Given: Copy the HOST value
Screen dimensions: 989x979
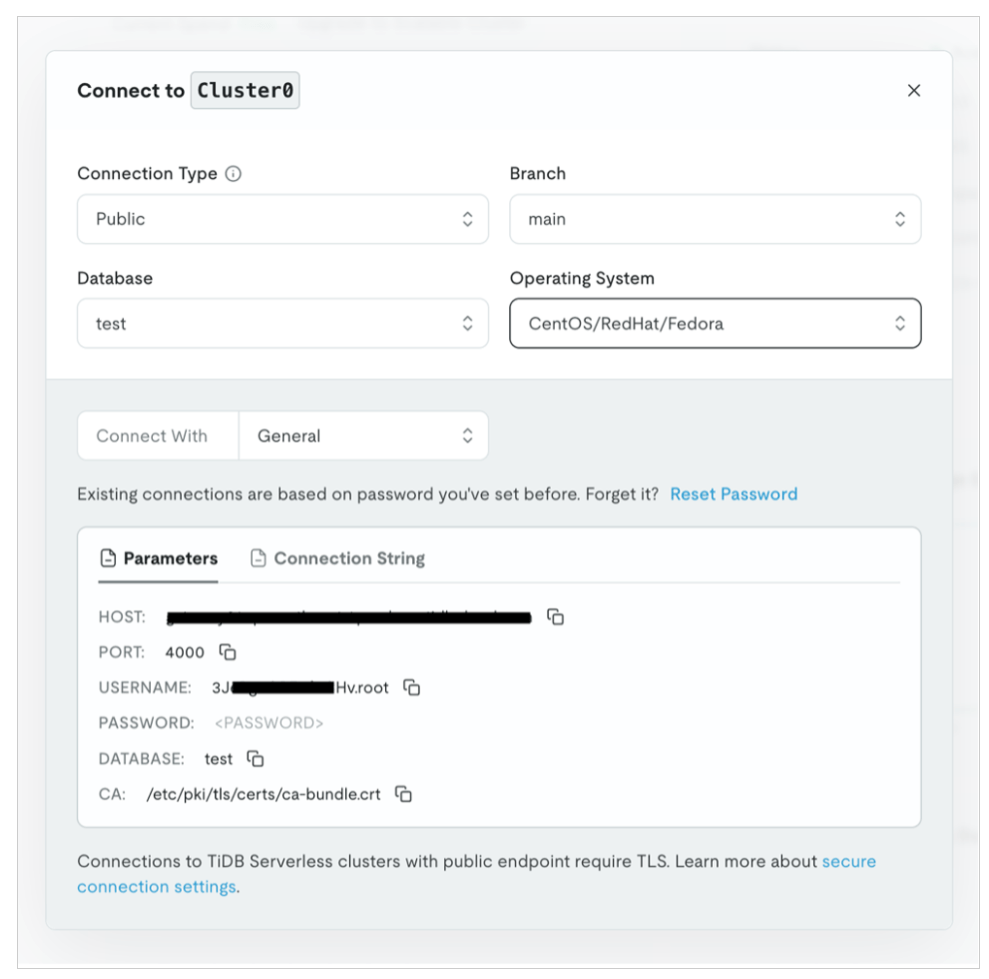Looking at the screenshot, I should pyautogui.click(x=556, y=617).
